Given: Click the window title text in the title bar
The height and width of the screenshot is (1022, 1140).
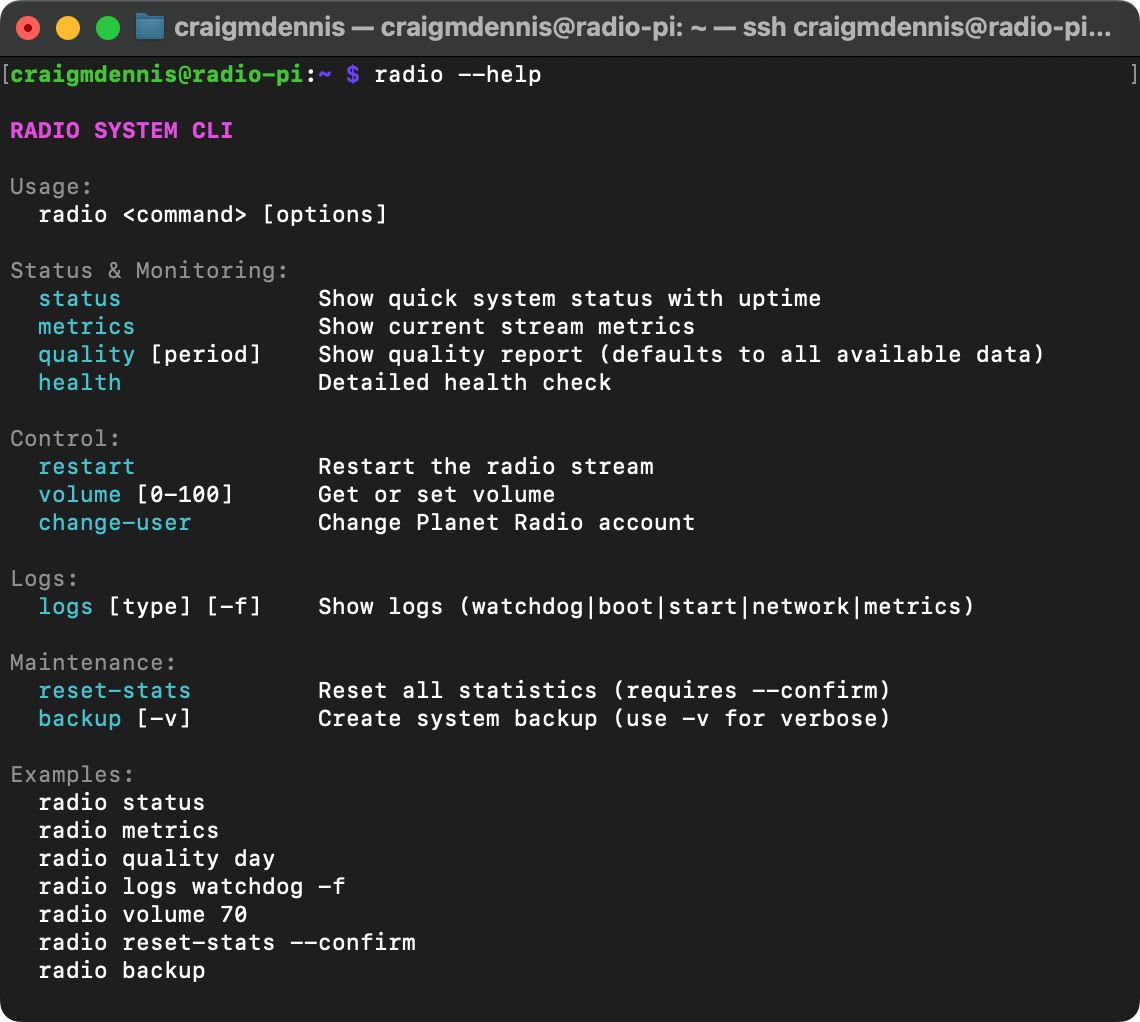Looking at the screenshot, I should click(641, 28).
